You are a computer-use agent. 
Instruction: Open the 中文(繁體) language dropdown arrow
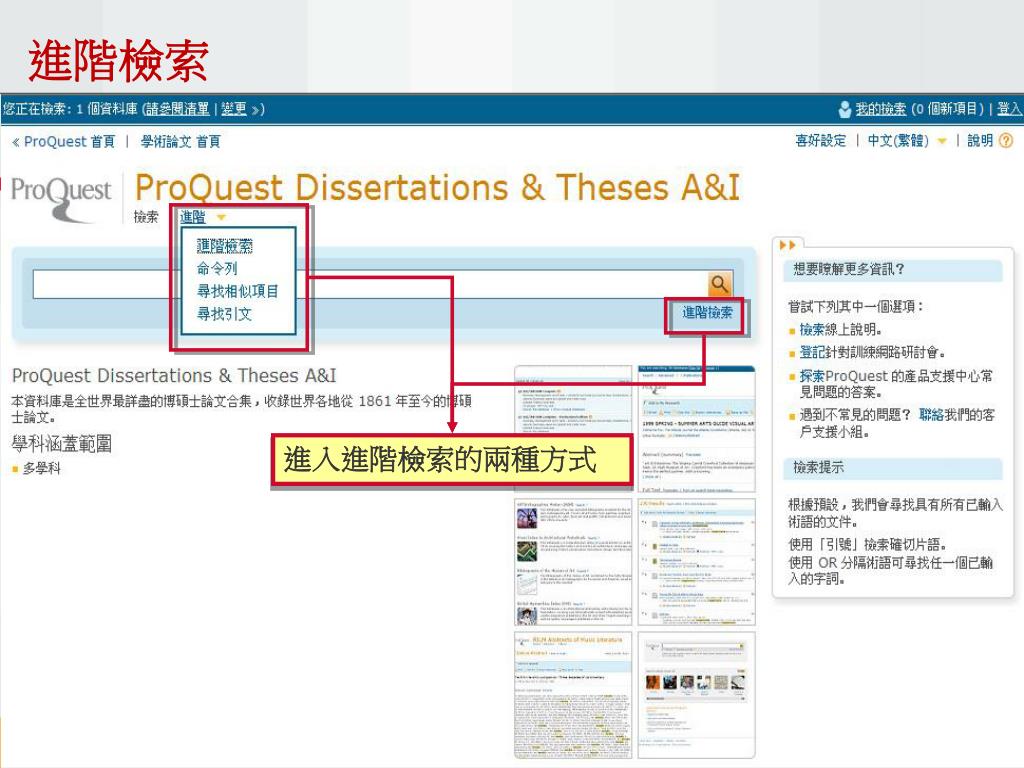point(941,141)
